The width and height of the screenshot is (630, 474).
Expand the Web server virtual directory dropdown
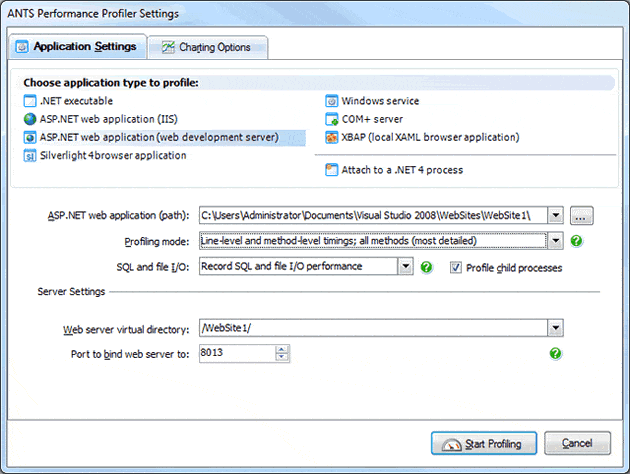[555, 328]
